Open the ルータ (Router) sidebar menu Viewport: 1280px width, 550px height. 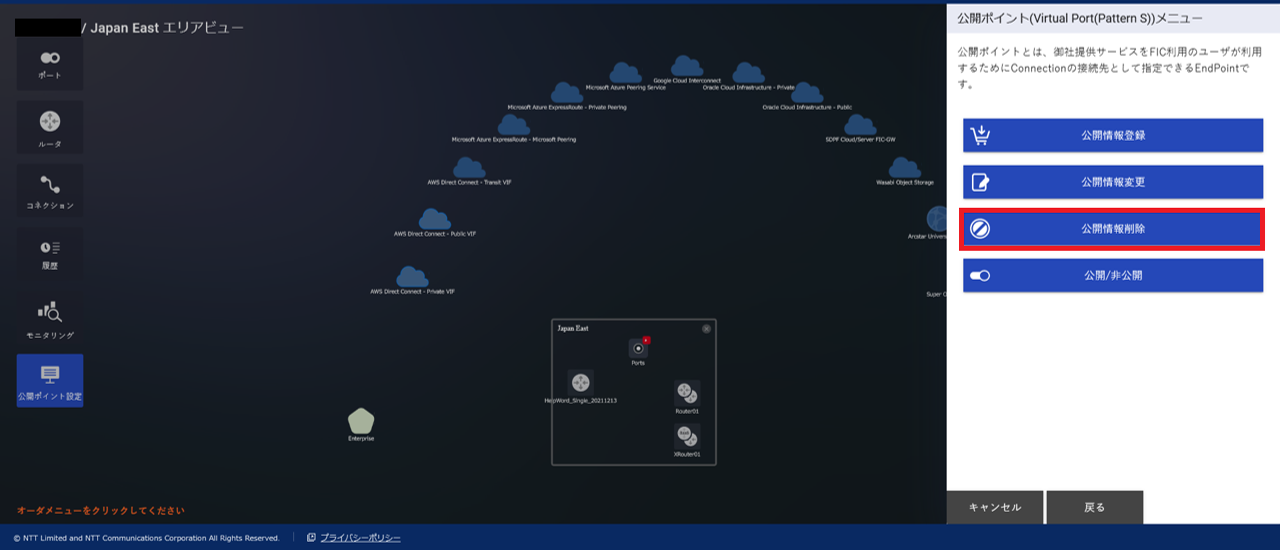50,127
